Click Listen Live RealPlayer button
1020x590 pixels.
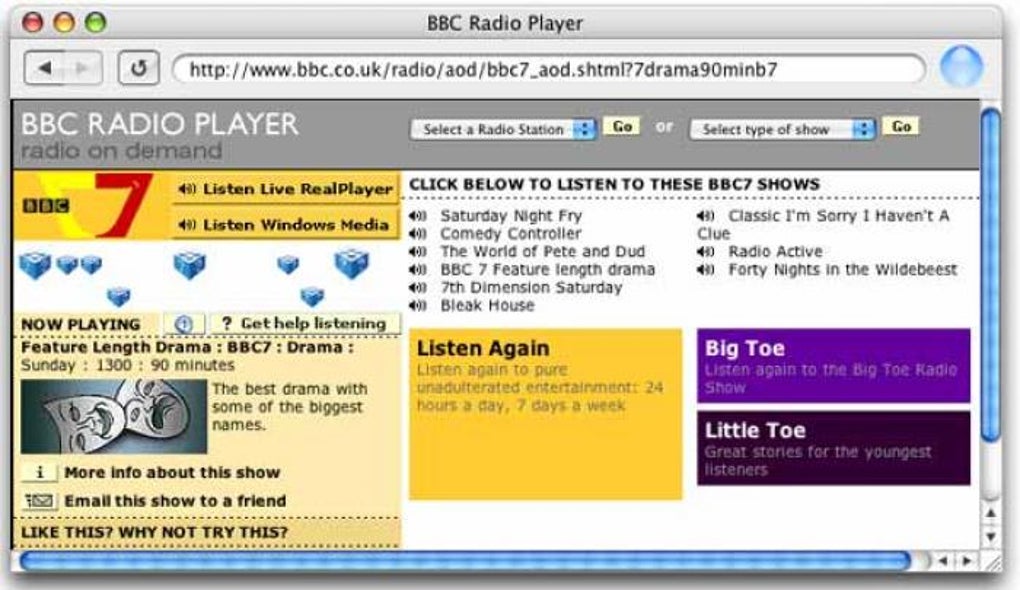point(286,189)
